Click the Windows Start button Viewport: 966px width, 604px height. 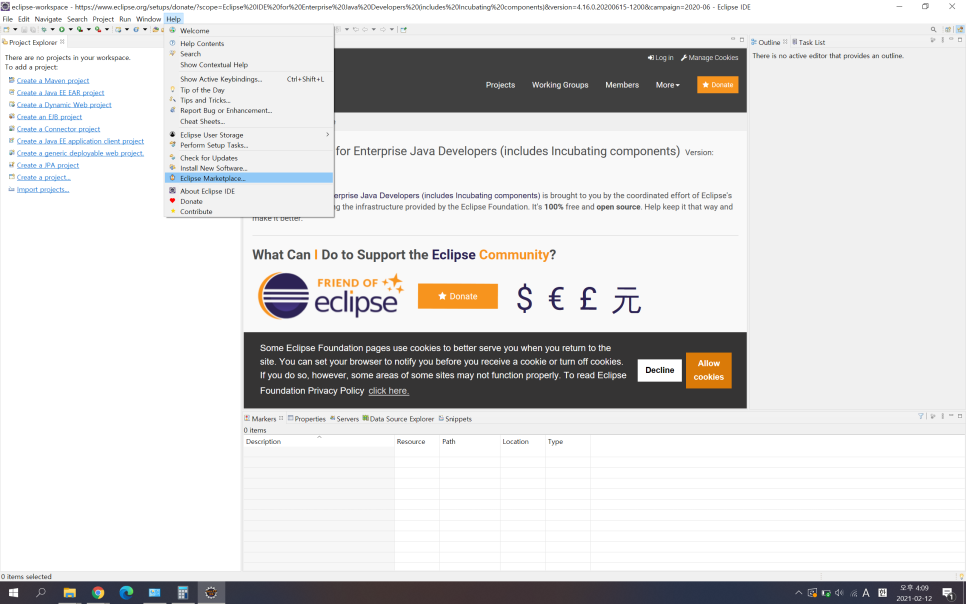tap(13, 593)
